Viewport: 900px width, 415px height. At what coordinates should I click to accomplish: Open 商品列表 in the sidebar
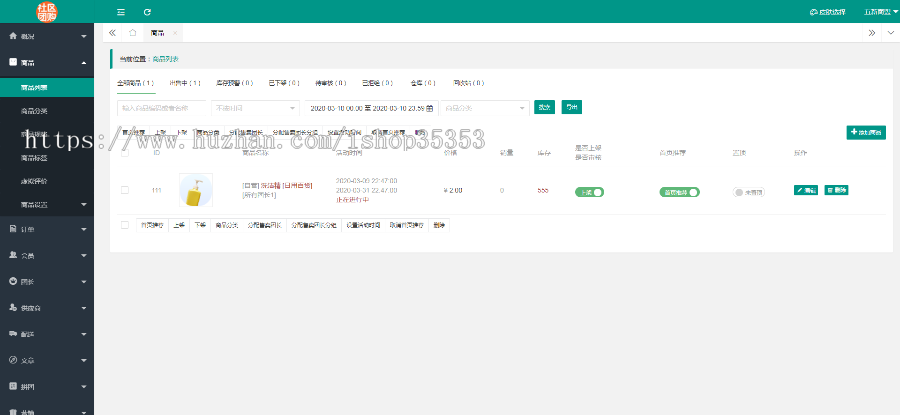click(46, 88)
